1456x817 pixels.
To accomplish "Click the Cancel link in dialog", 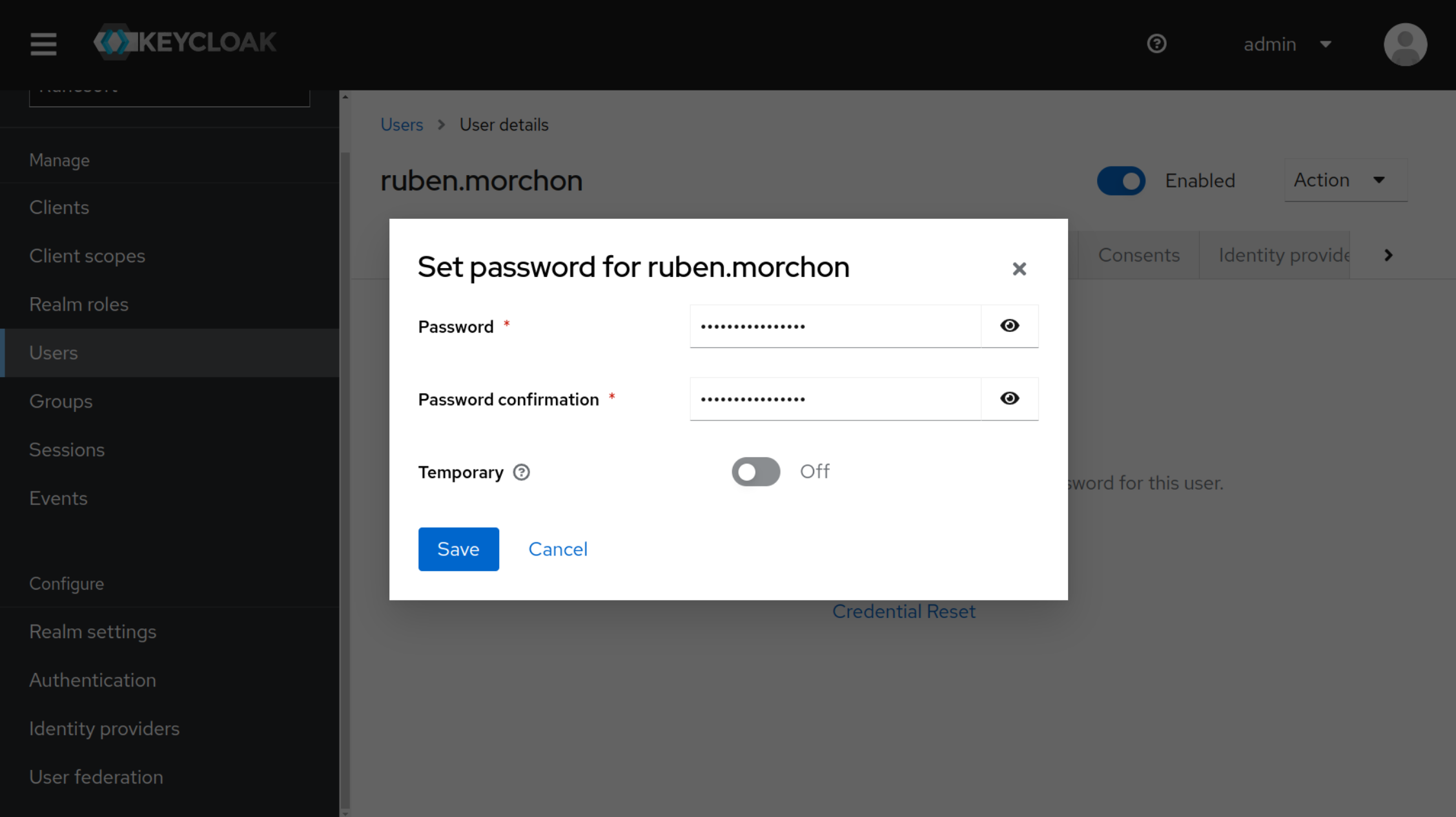I will pyautogui.click(x=558, y=549).
